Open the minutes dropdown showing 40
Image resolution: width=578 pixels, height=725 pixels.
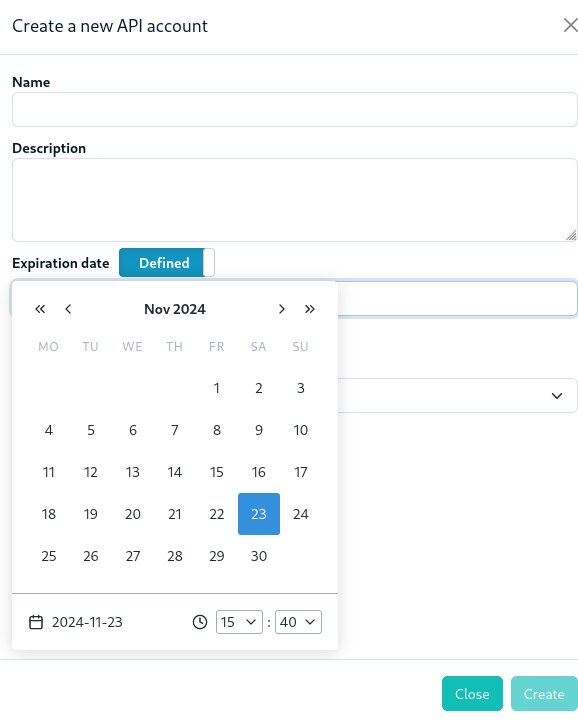click(298, 622)
